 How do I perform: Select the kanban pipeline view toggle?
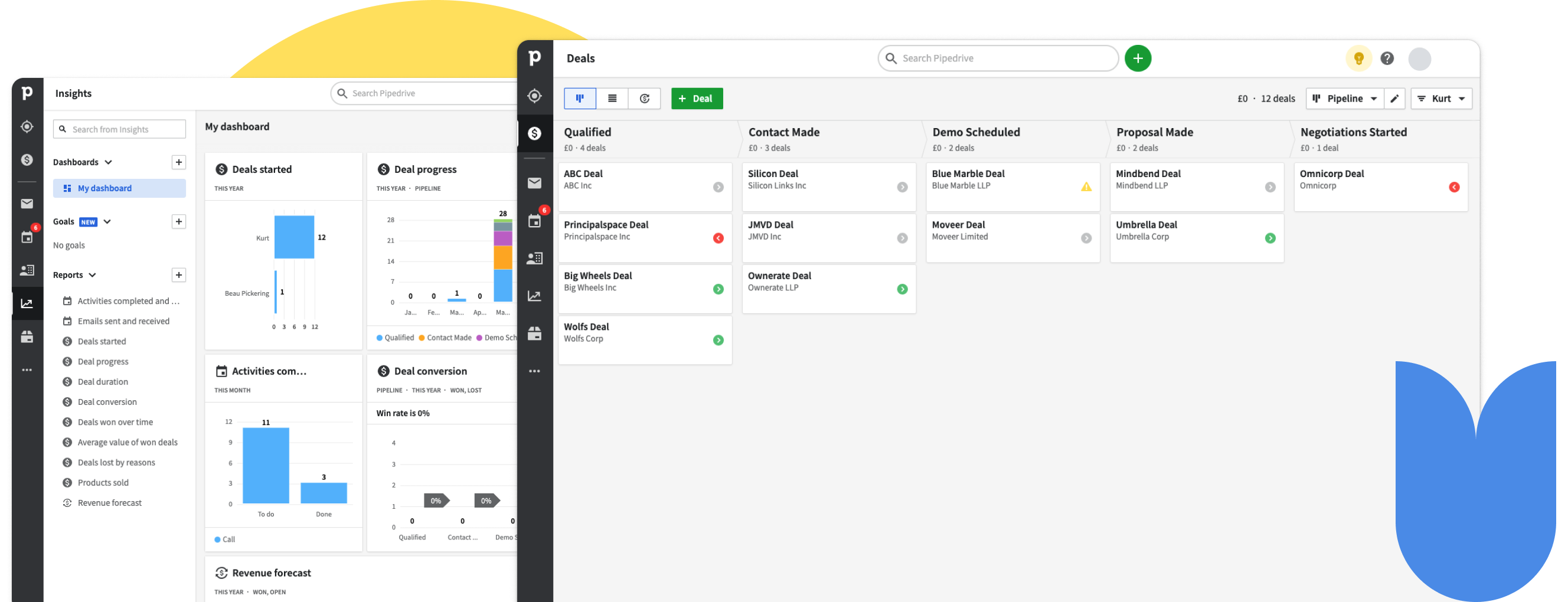tap(580, 98)
